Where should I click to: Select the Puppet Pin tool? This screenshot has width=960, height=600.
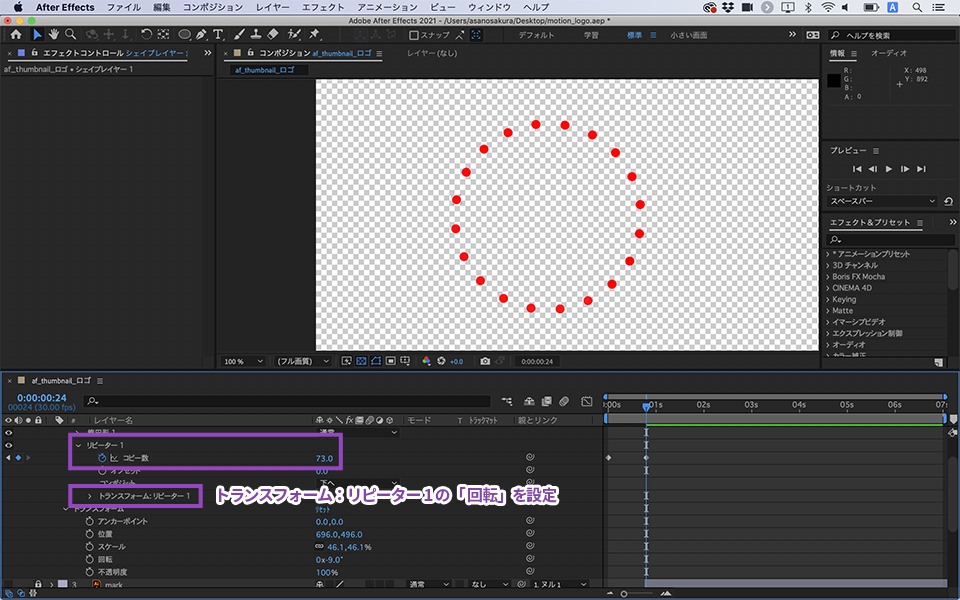tap(314, 35)
